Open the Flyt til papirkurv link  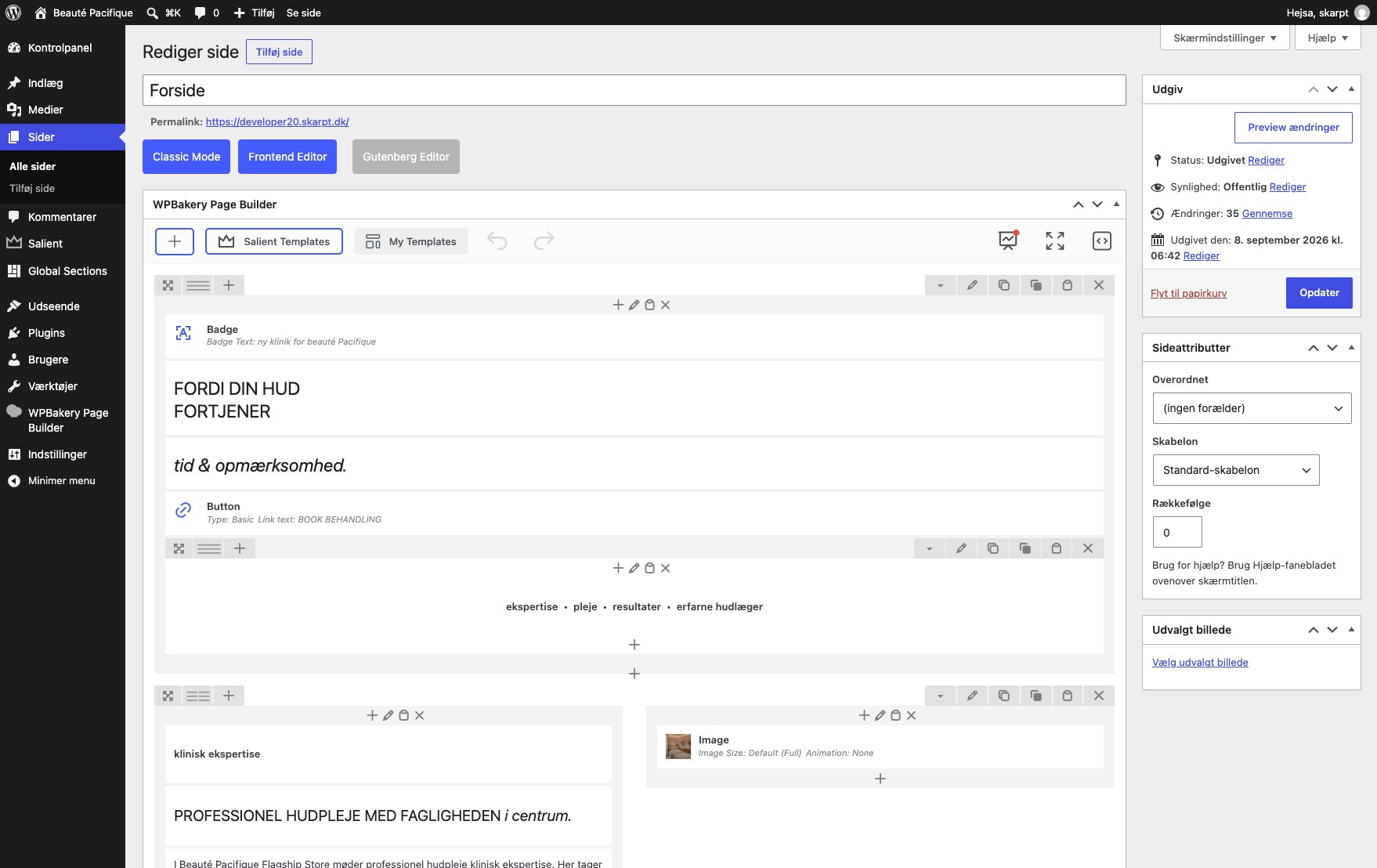pos(1188,294)
